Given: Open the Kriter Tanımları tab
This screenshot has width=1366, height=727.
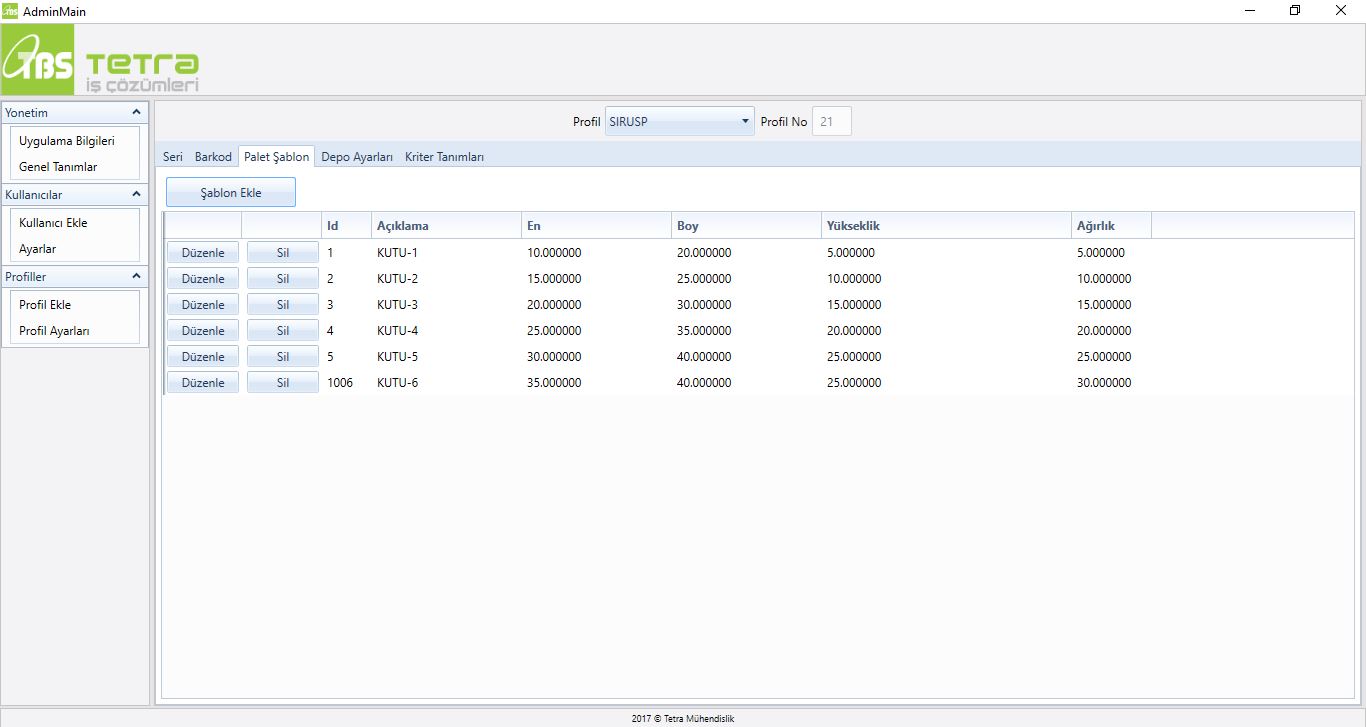Looking at the screenshot, I should coord(444,157).
